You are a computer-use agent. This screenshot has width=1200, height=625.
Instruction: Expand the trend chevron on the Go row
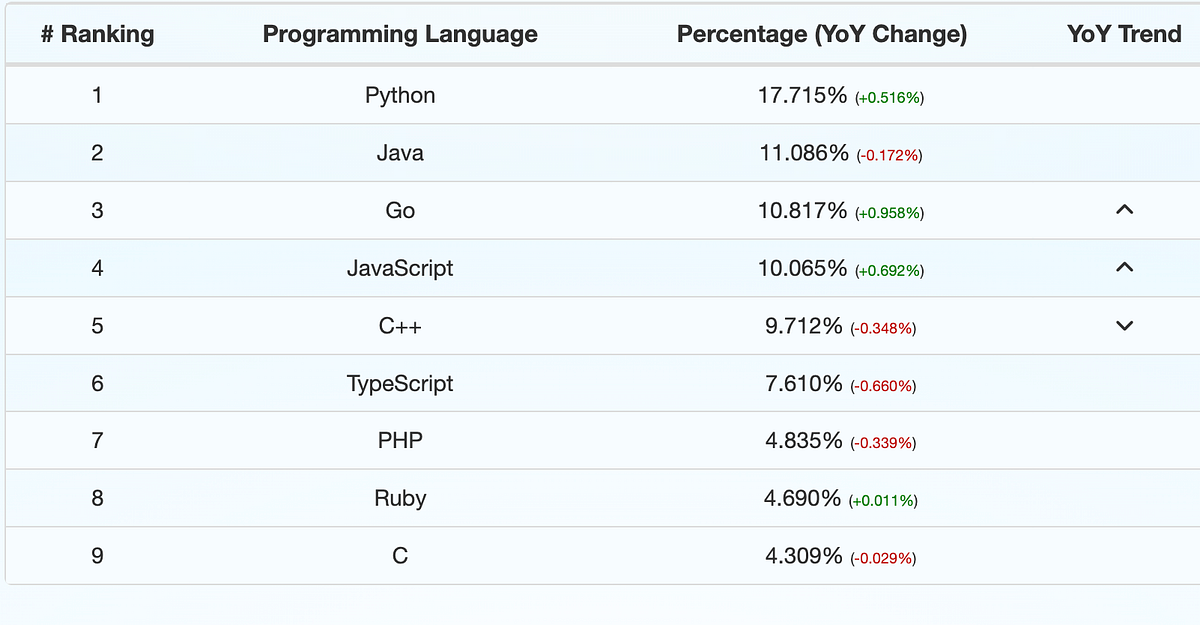(1124, 210)
